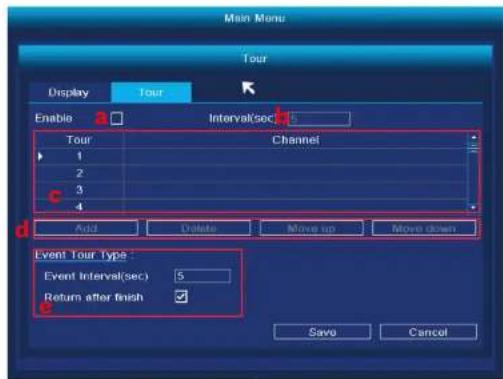Tick the Enable checkbox
The image size is (503, 379).
point(117,119)
